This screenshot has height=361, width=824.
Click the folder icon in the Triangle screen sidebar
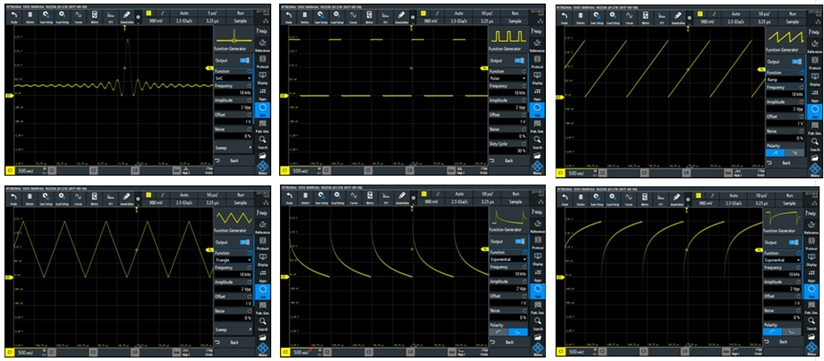pos(262,337)
